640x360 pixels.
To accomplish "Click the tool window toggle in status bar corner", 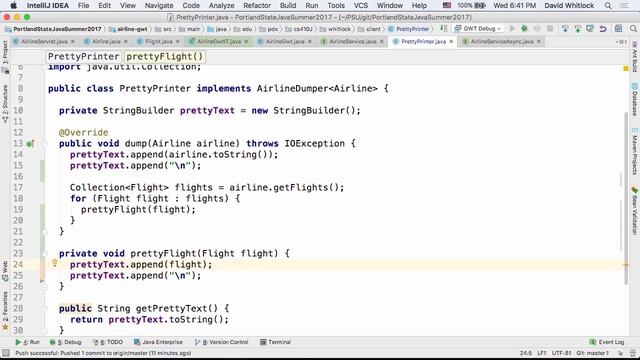I will [x=6, y=353].
